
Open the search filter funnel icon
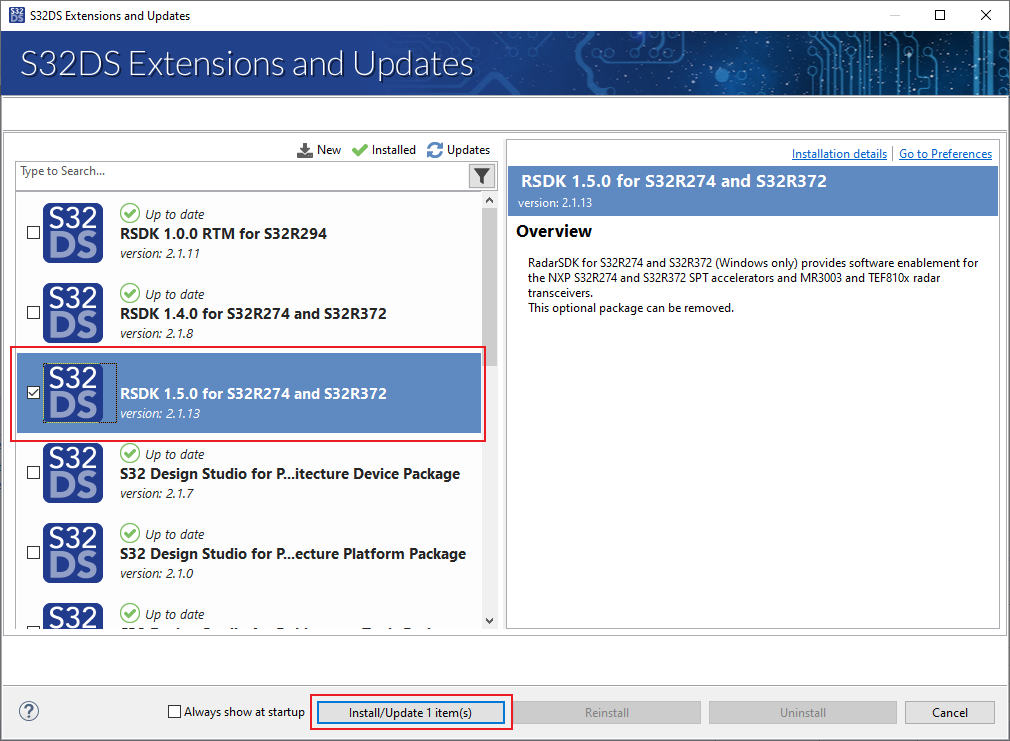coord(481,176)
